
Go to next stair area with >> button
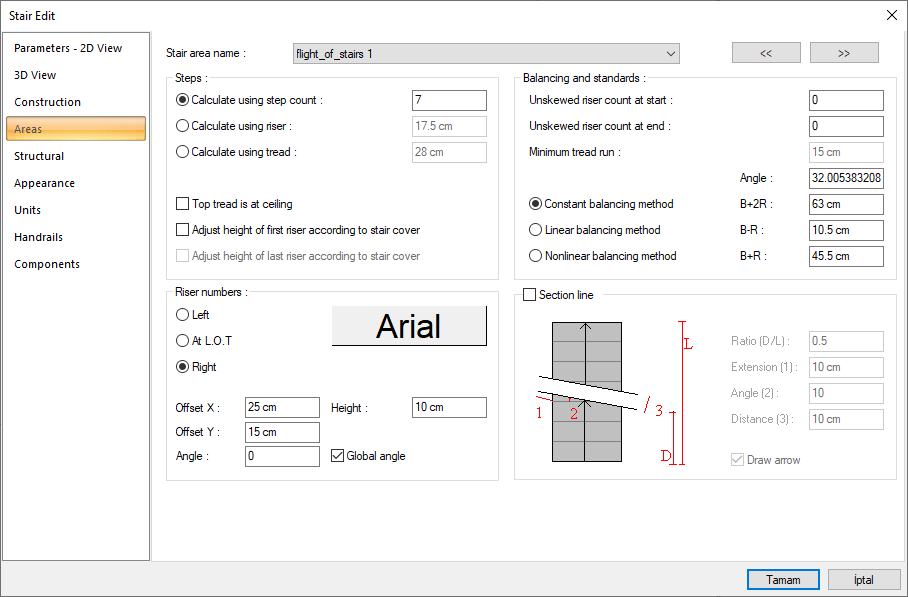click(844, 53)
